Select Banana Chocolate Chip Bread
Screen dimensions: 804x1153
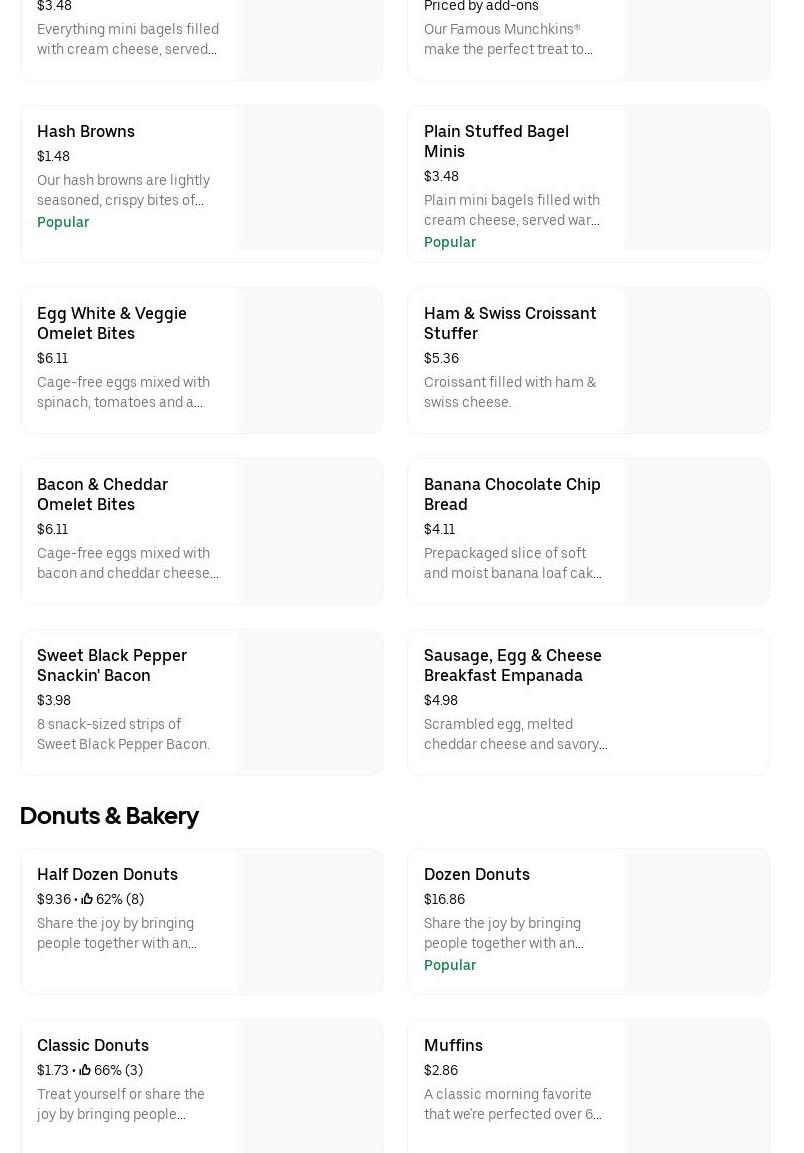tap(512, 494)
